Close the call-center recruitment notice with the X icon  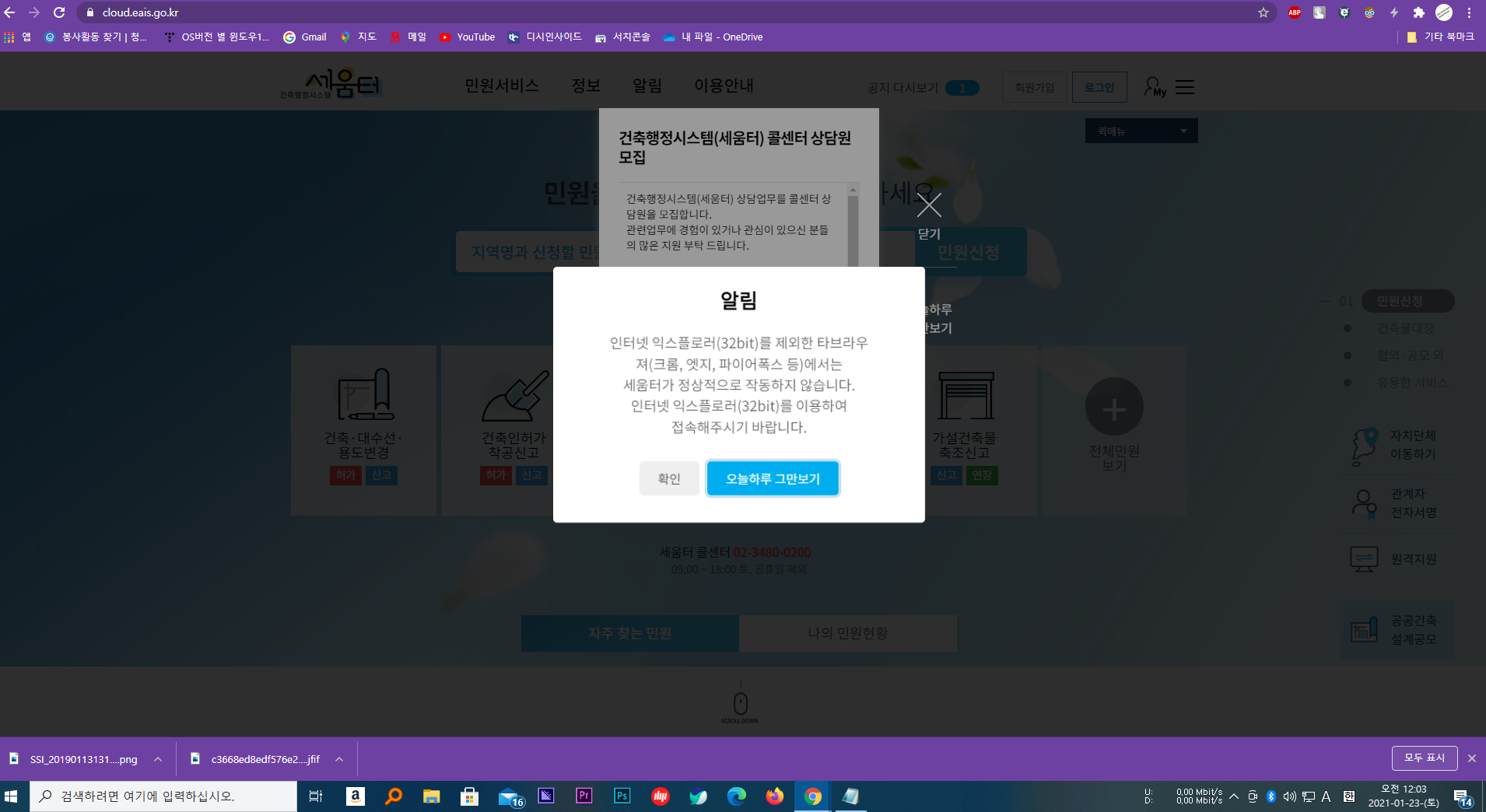click(929, 205)
